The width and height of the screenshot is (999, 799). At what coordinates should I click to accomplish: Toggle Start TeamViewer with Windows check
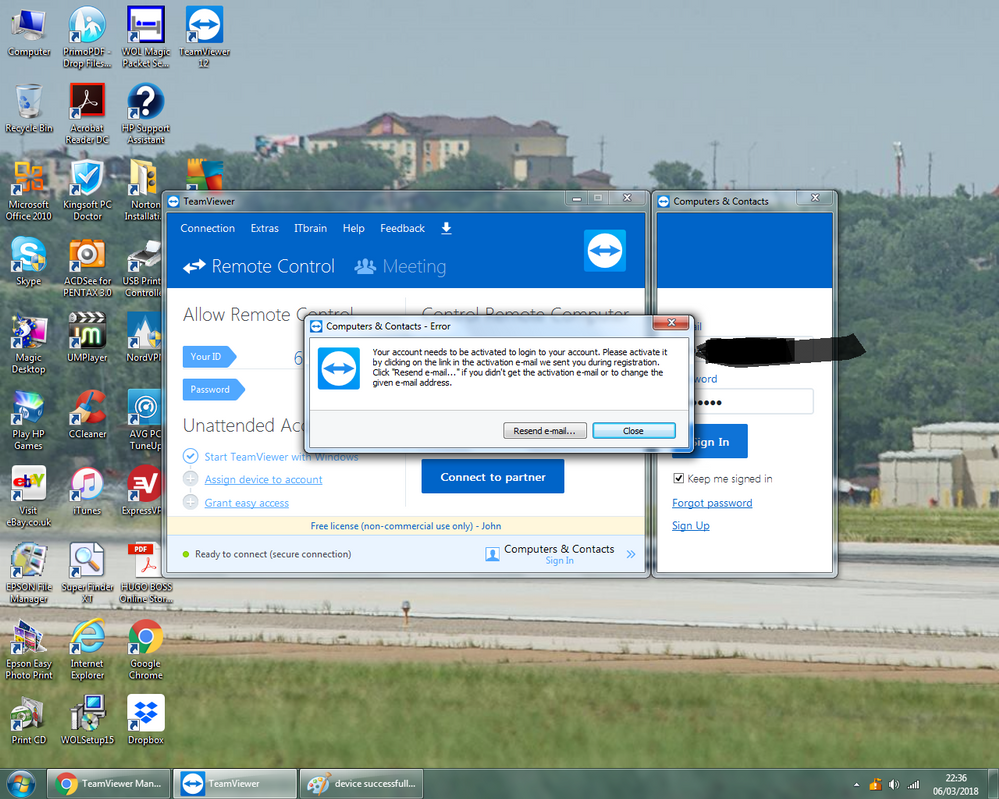(190, 456)
